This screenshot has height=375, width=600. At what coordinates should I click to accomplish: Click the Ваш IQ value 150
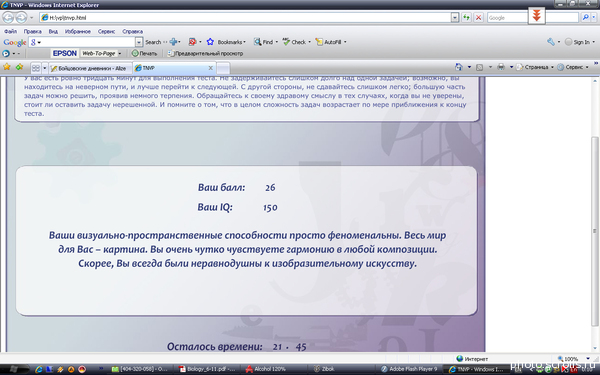[x=270, y=207]
